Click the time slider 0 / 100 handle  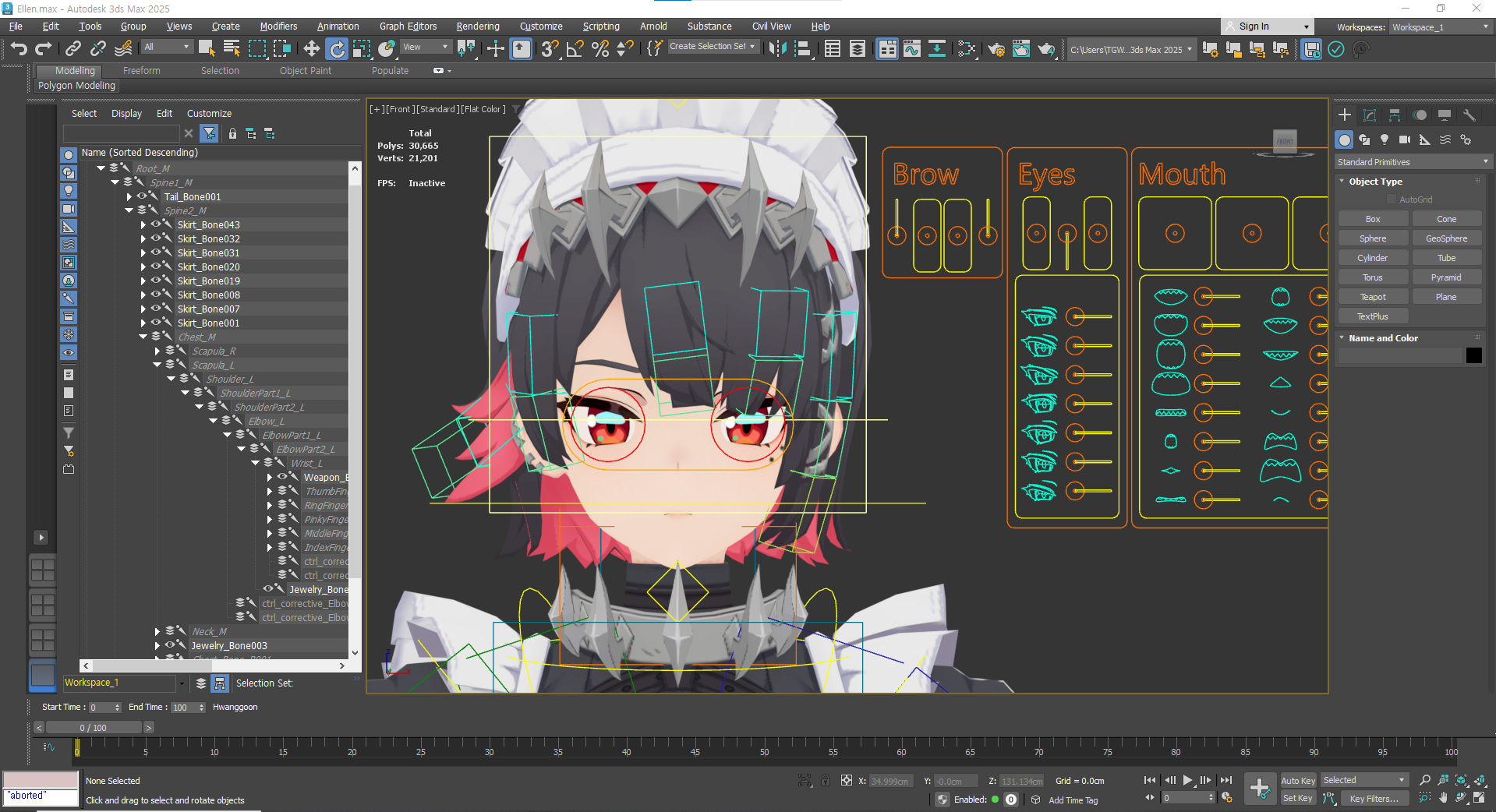(94, 728)
